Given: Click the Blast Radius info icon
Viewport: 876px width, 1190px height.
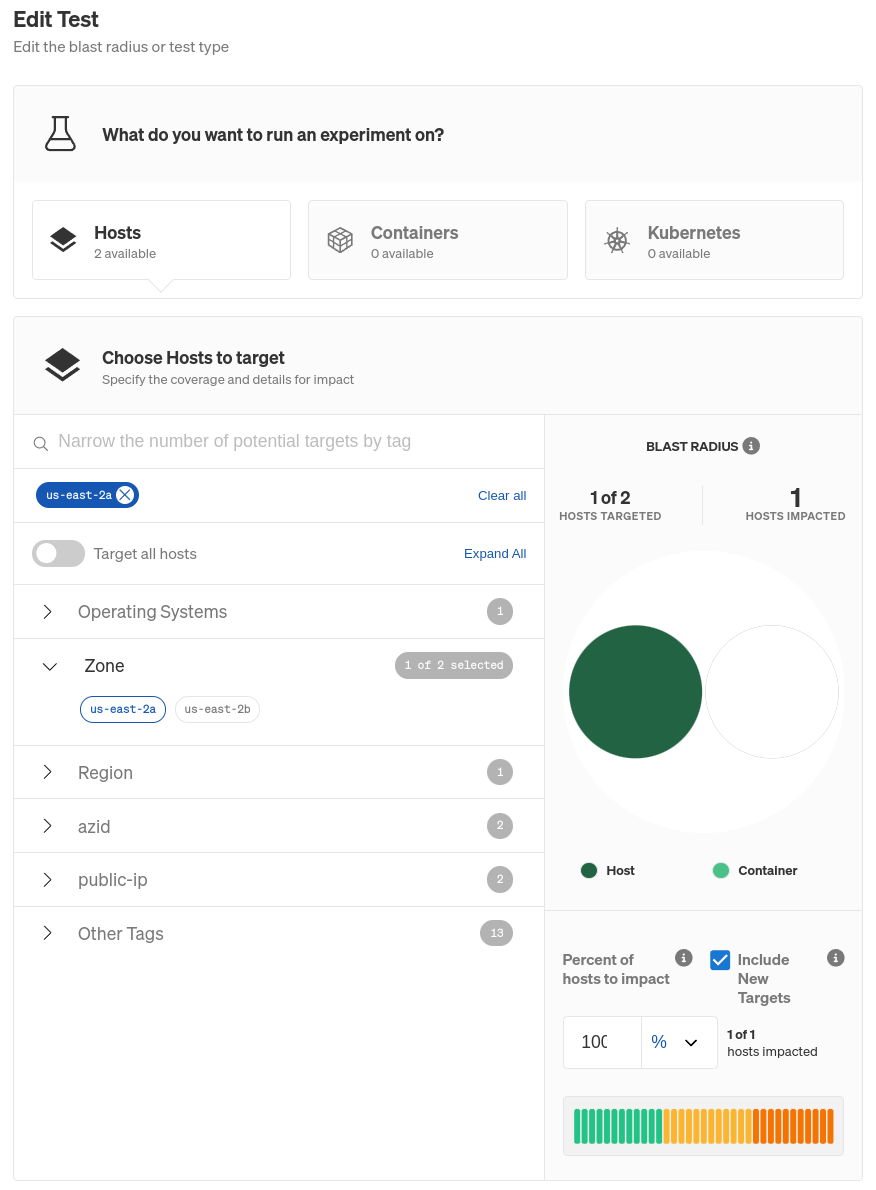Looking at the screenshot, I should pos(752,446).
